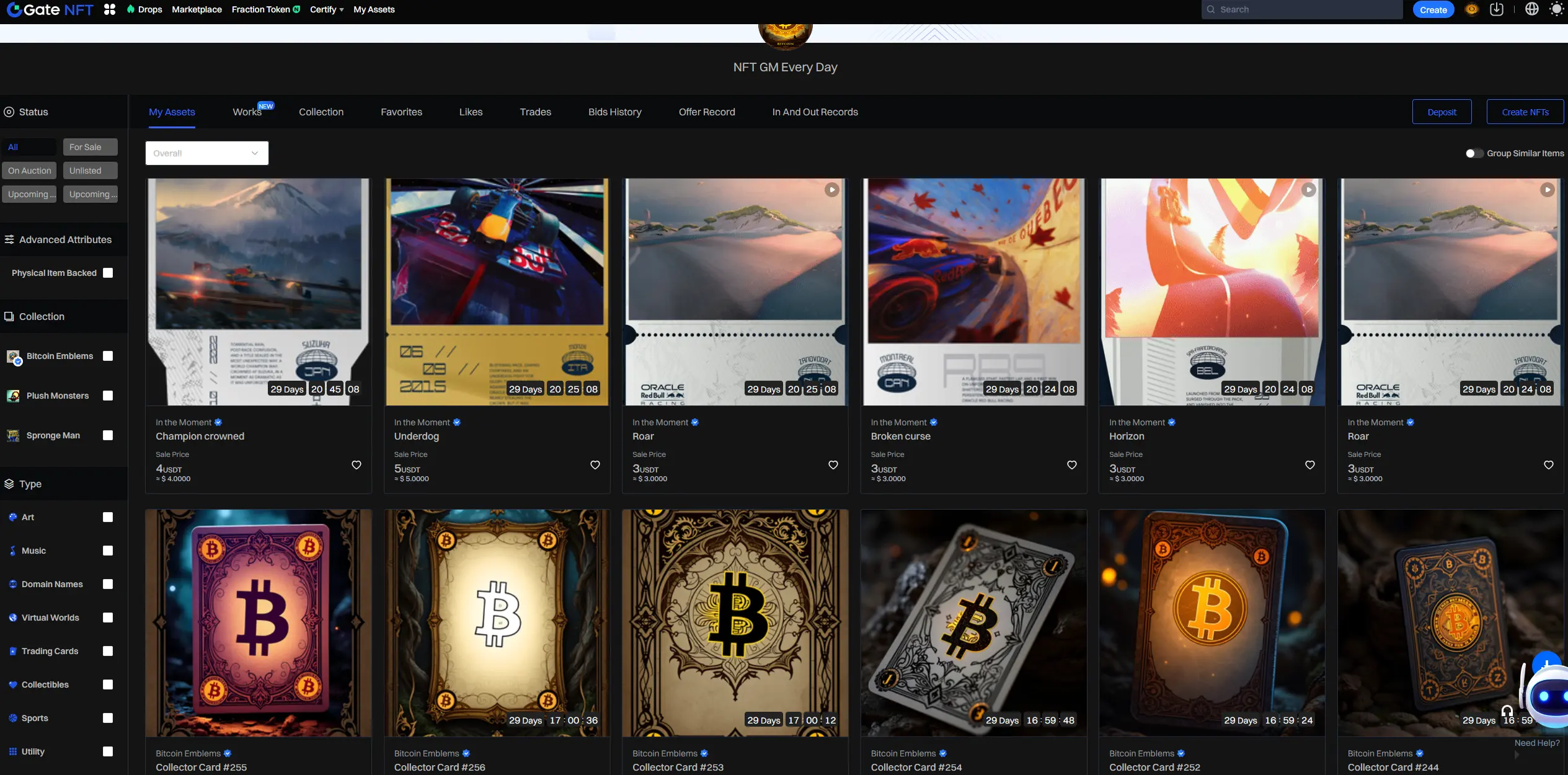Image resolution: width=1568 pixels, height=775 pixels.
Task: Check the Music type box
Action: (x=108, y=551)
